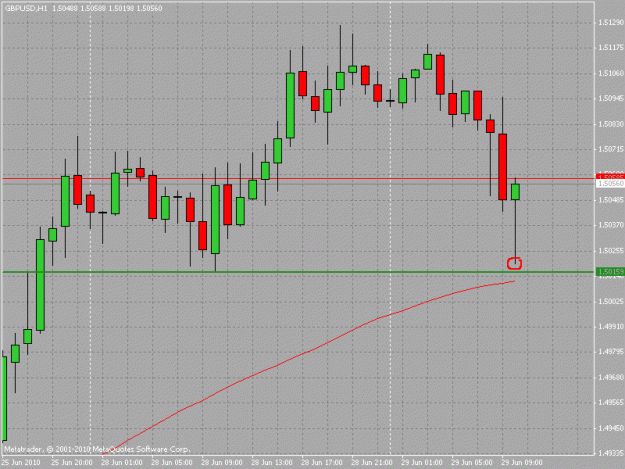Click the 28 Jun 13:00 time label
Viewport: 625px width, 469px height.
[x=272, y=463]
